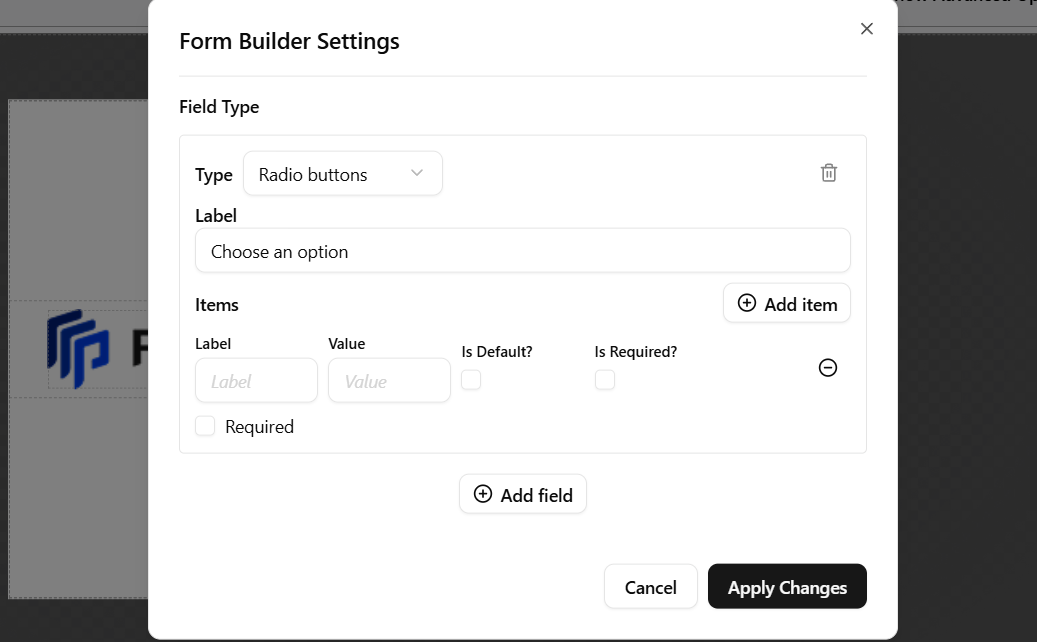
Task: Click the plus icon on Add field
Action: (483, 494)
